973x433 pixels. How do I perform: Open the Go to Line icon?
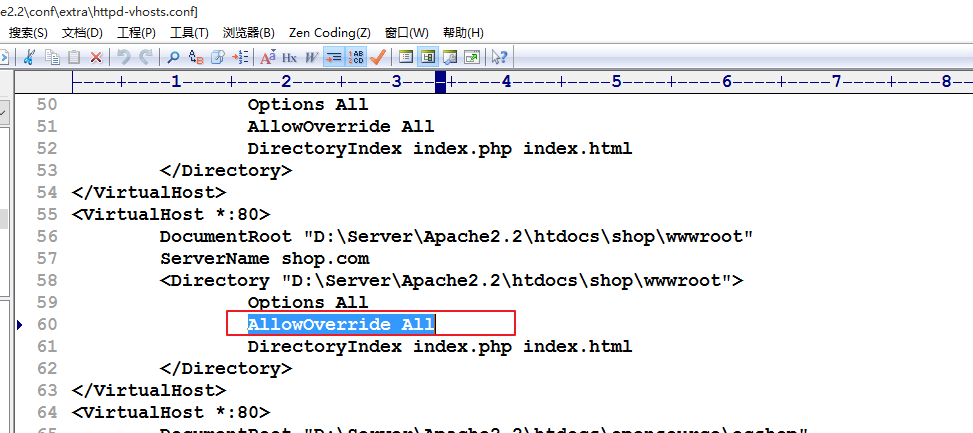[x=240, y=57]
